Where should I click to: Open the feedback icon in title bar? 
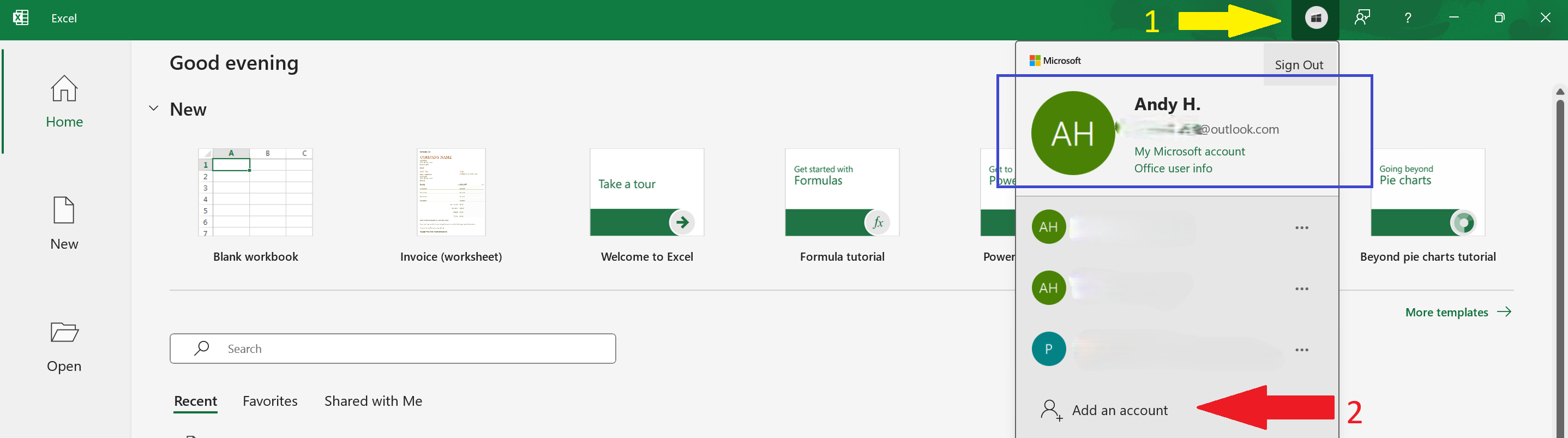[x=1362, y=17]
